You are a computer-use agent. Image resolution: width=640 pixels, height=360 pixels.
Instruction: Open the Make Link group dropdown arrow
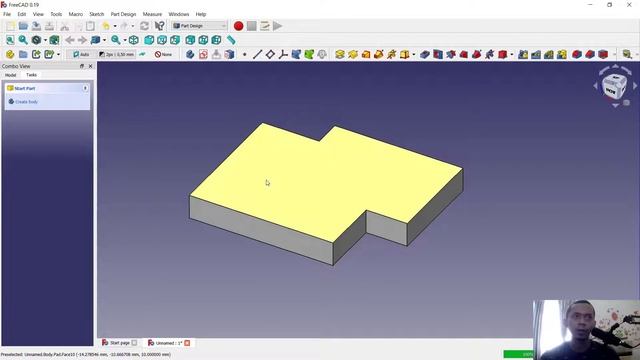pyautogui.click(x=58, y=54)
